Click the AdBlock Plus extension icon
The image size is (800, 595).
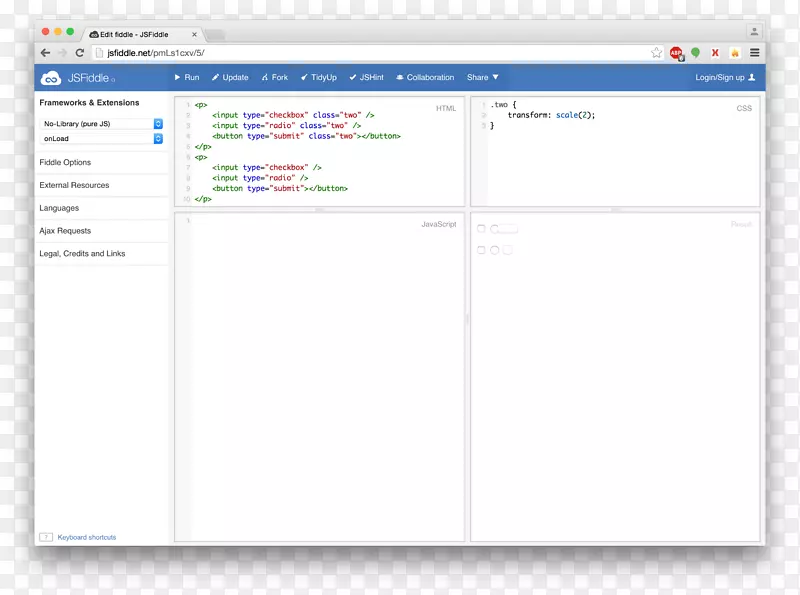click(676, 52)
